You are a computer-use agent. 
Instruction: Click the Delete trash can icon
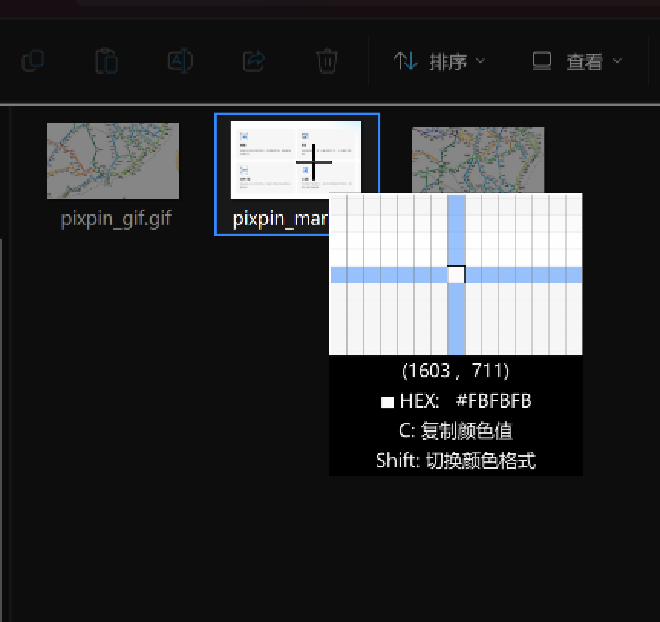[x=327, y=61]
